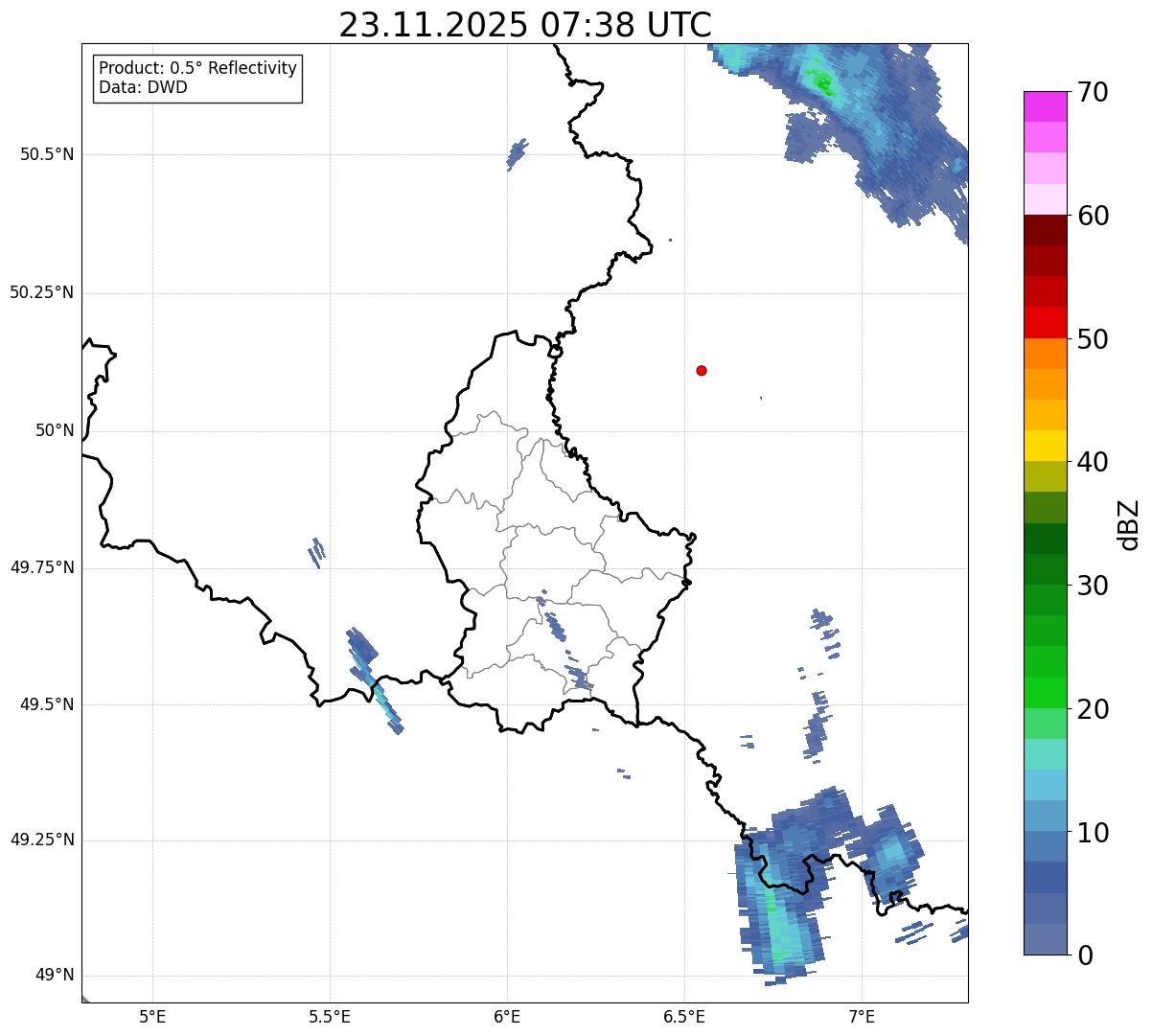Click the 49.75°N latitude label
The height and width of the screenshot is (1036, 1152).
coord(42,567)
